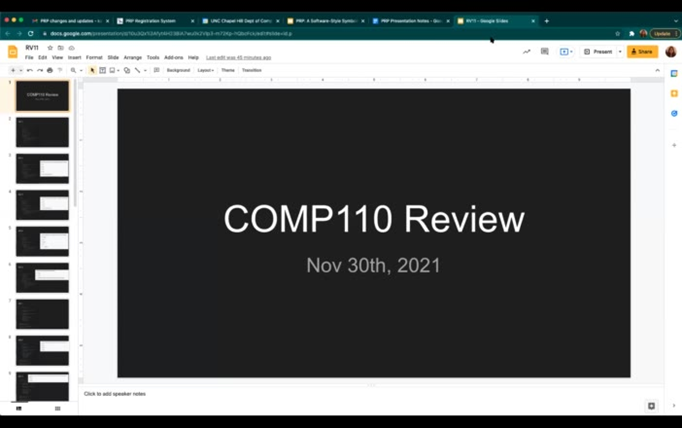Open the View menu
Viewport: 682px width, 428px height.
(x=57, y=57)
